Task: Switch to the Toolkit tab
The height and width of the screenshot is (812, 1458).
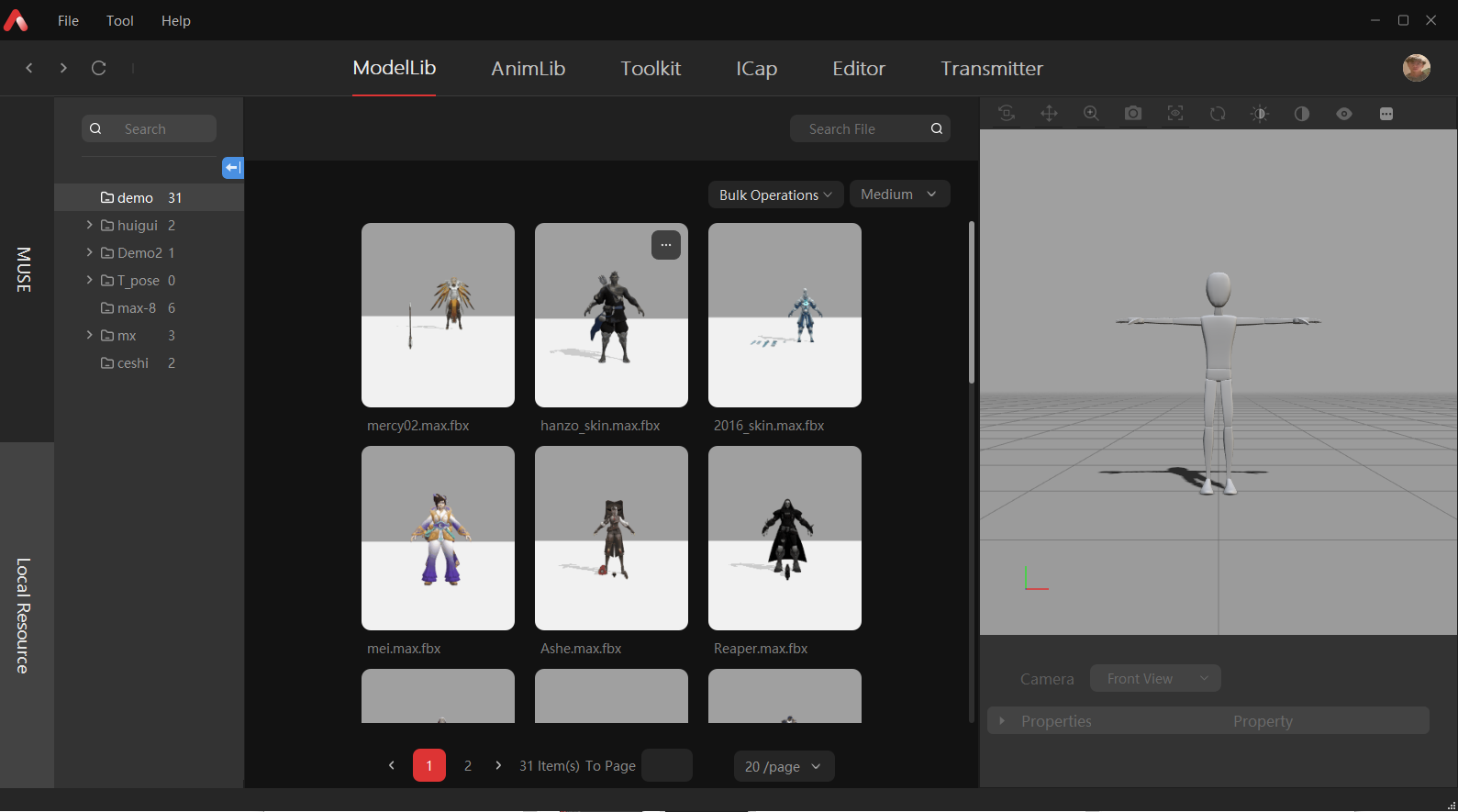Action: point(651,69)
